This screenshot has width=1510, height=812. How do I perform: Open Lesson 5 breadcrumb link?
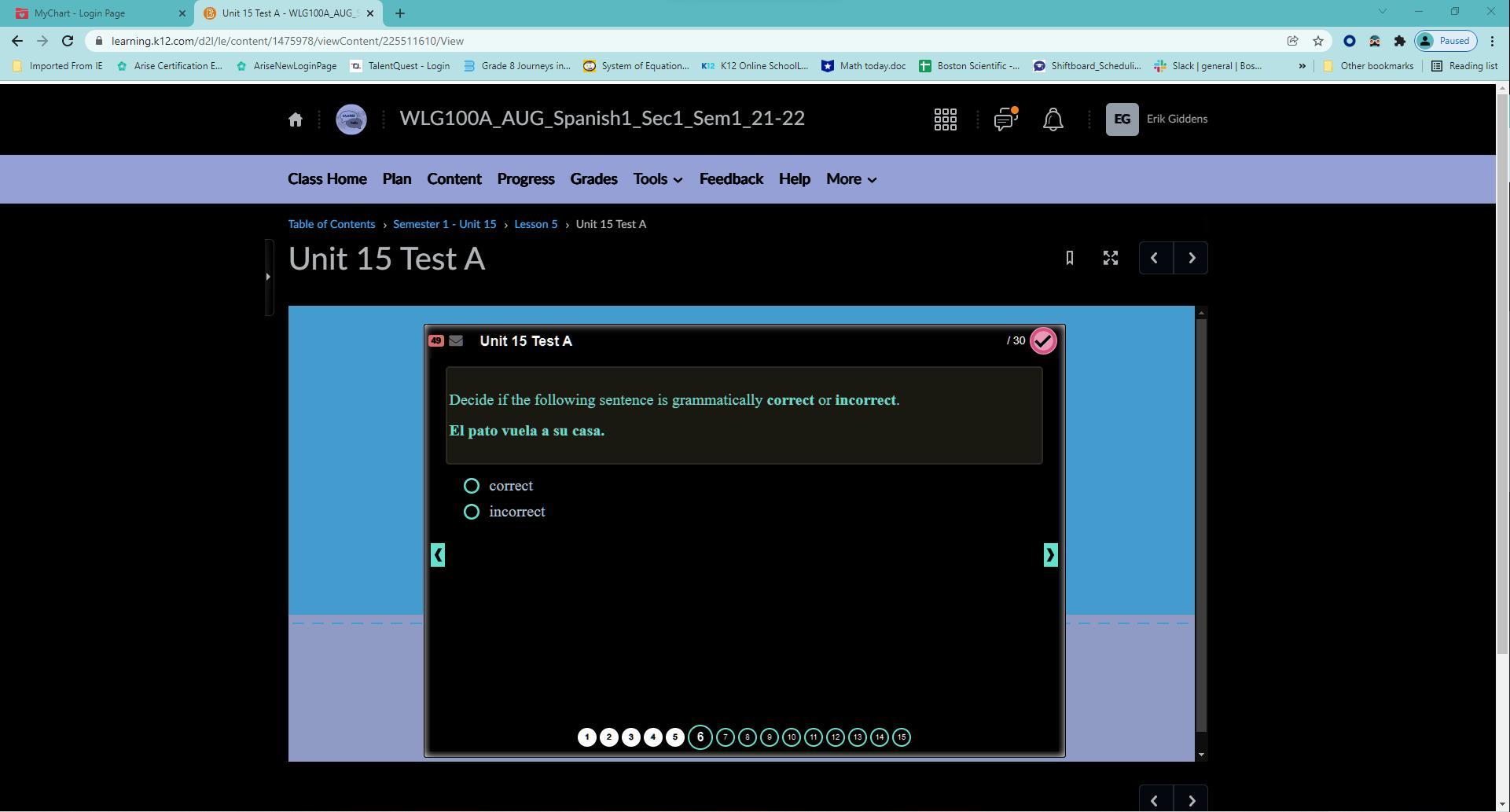[x=536, y=224]
